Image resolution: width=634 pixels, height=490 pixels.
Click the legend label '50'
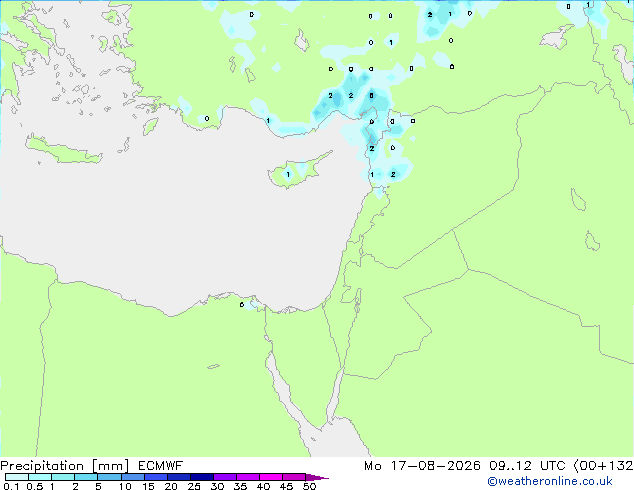(x=310, y=486)
